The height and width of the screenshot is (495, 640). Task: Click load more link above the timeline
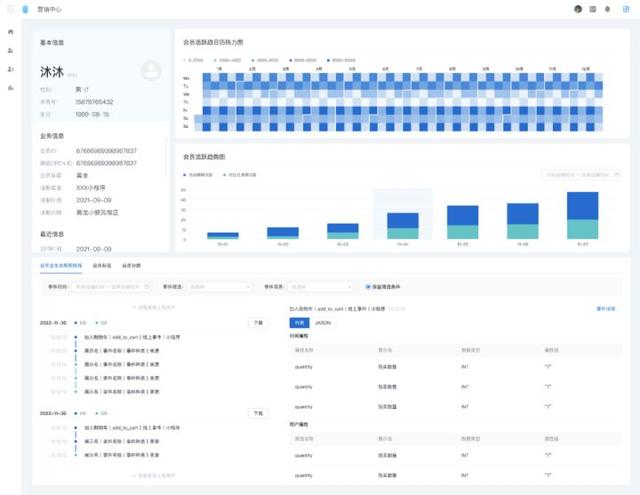pyautogui.click(x=153, y=307)
